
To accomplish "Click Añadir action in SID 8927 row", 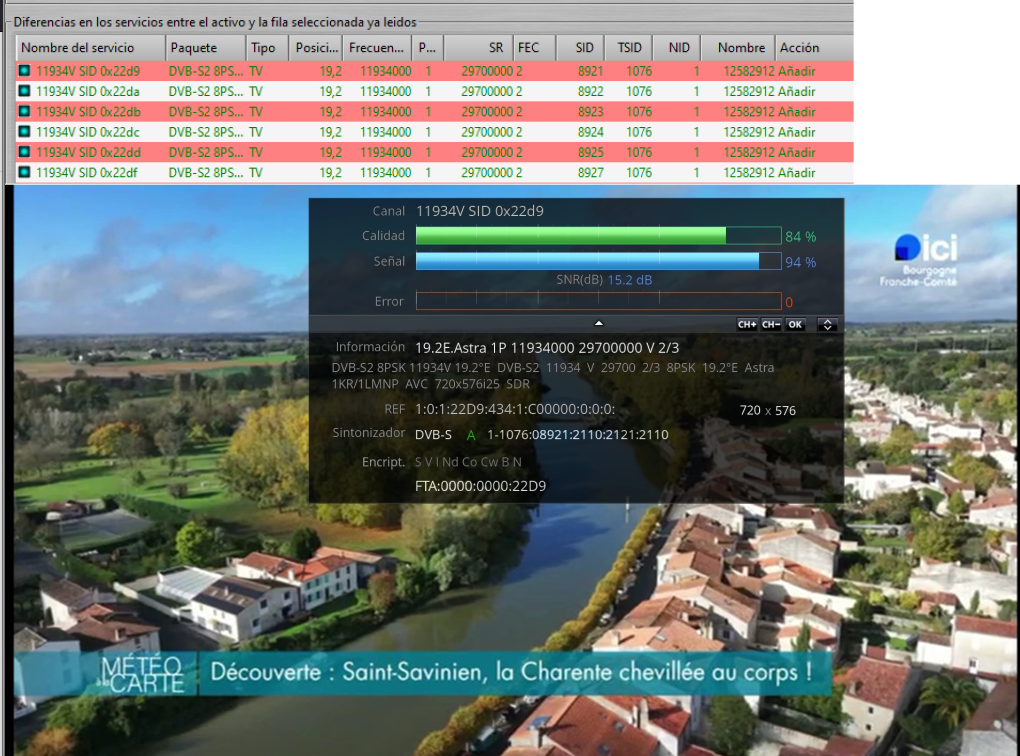I will click(796, 172).
